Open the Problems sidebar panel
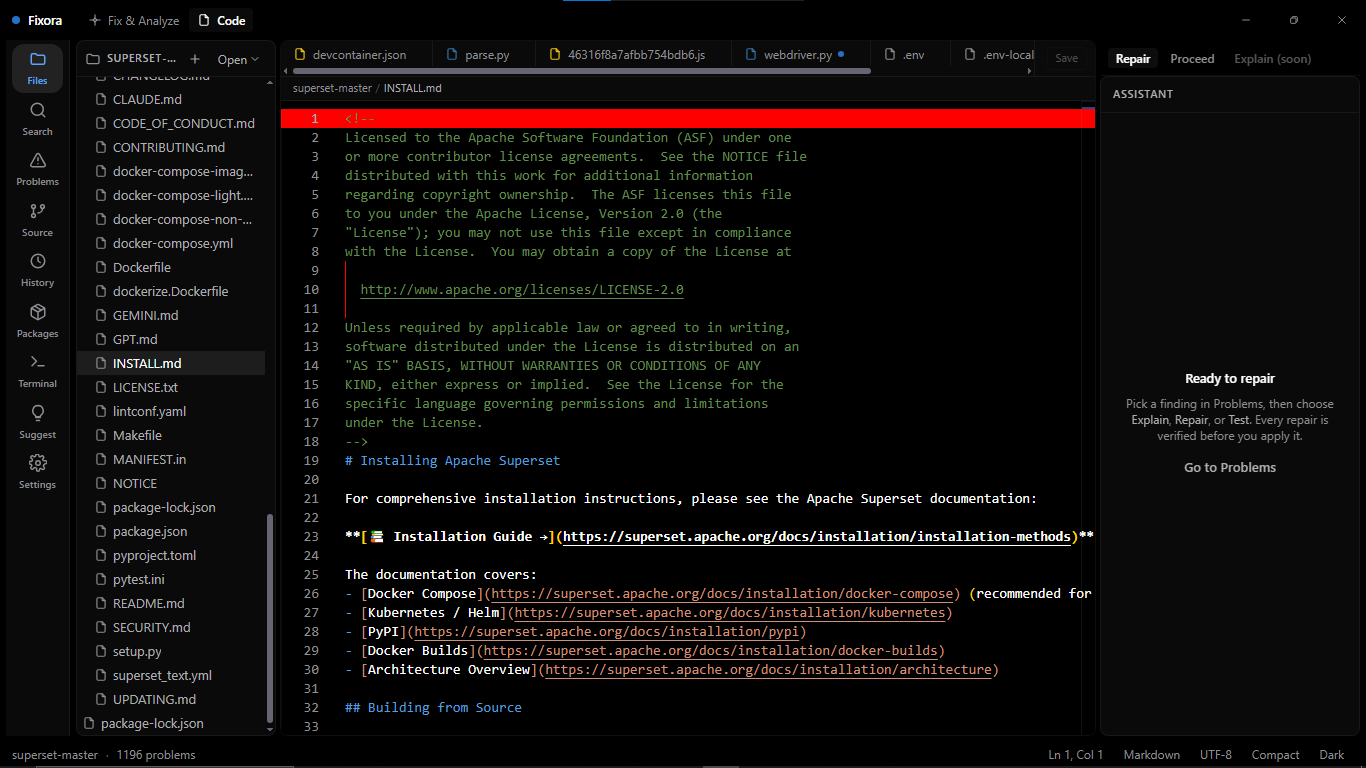The width and height of the screenshot is (1366, 768). tap(37, 169)
